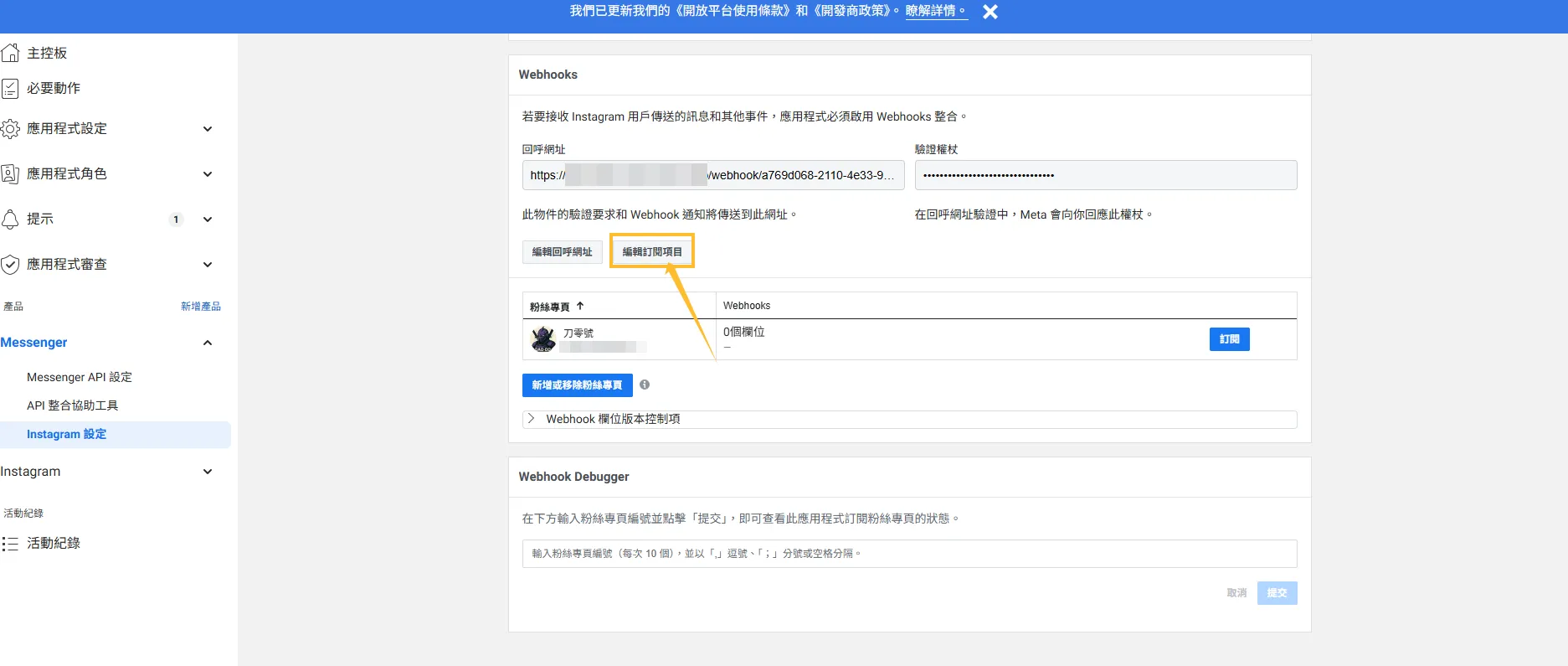Click the activity log list icon
This screenshot has height=666, width=1568.
coord(10,543)
